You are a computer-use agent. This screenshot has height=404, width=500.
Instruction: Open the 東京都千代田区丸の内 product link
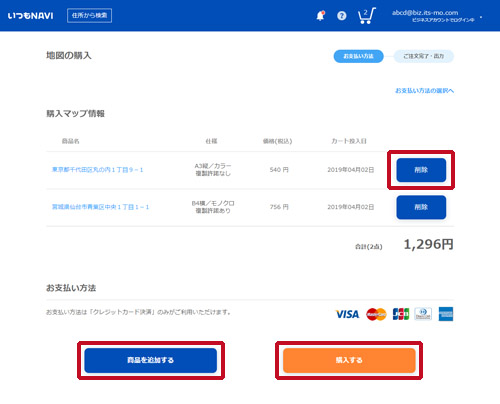[97, 170]
